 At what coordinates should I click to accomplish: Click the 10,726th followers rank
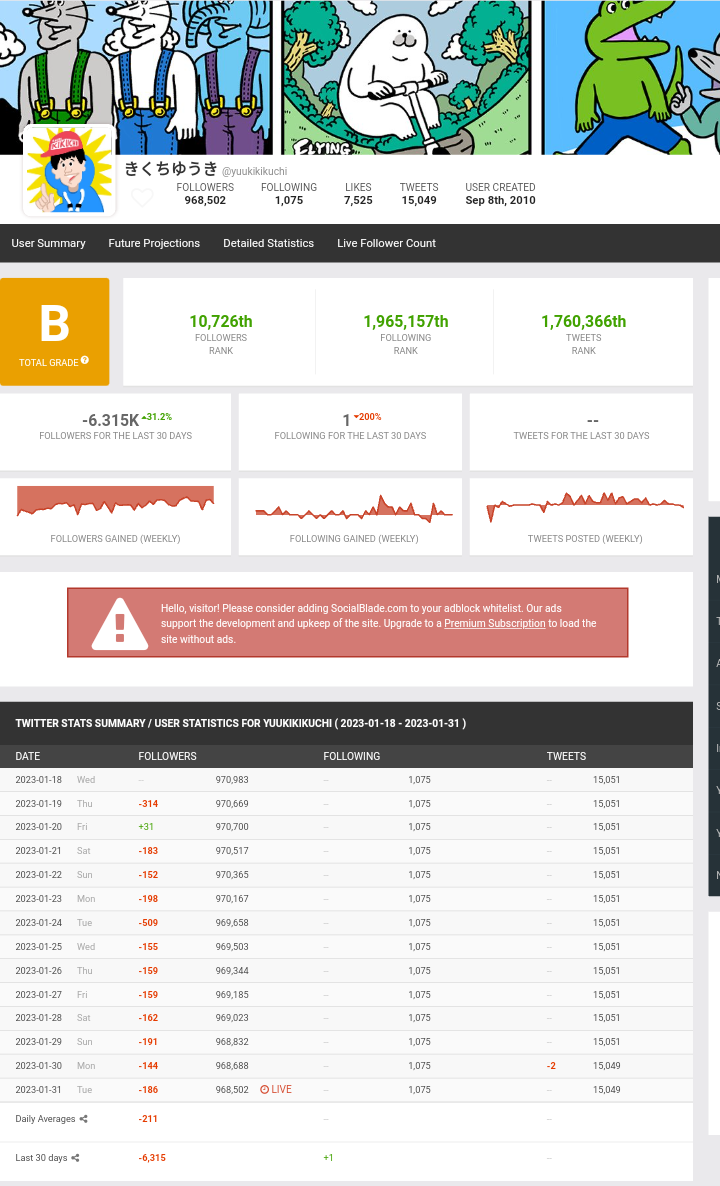[221, 321]
